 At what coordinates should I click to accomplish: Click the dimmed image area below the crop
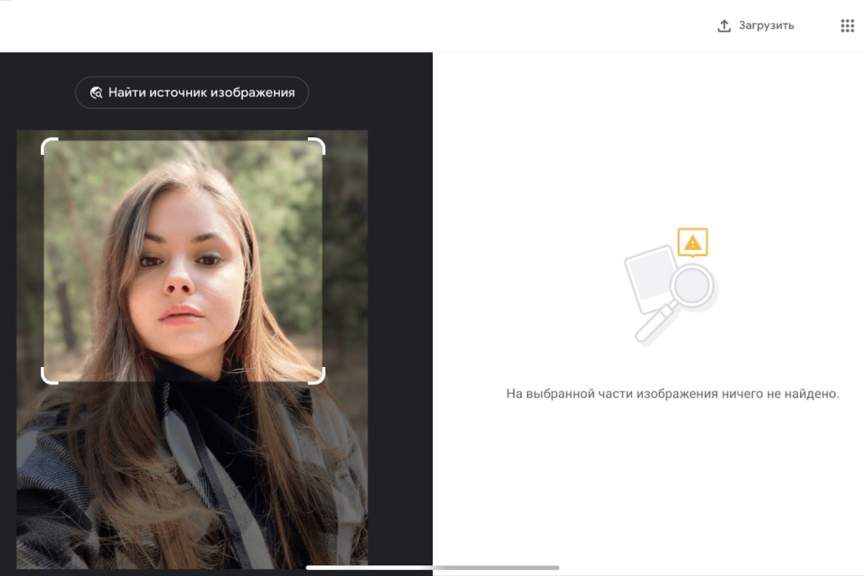tap(190, 470)
